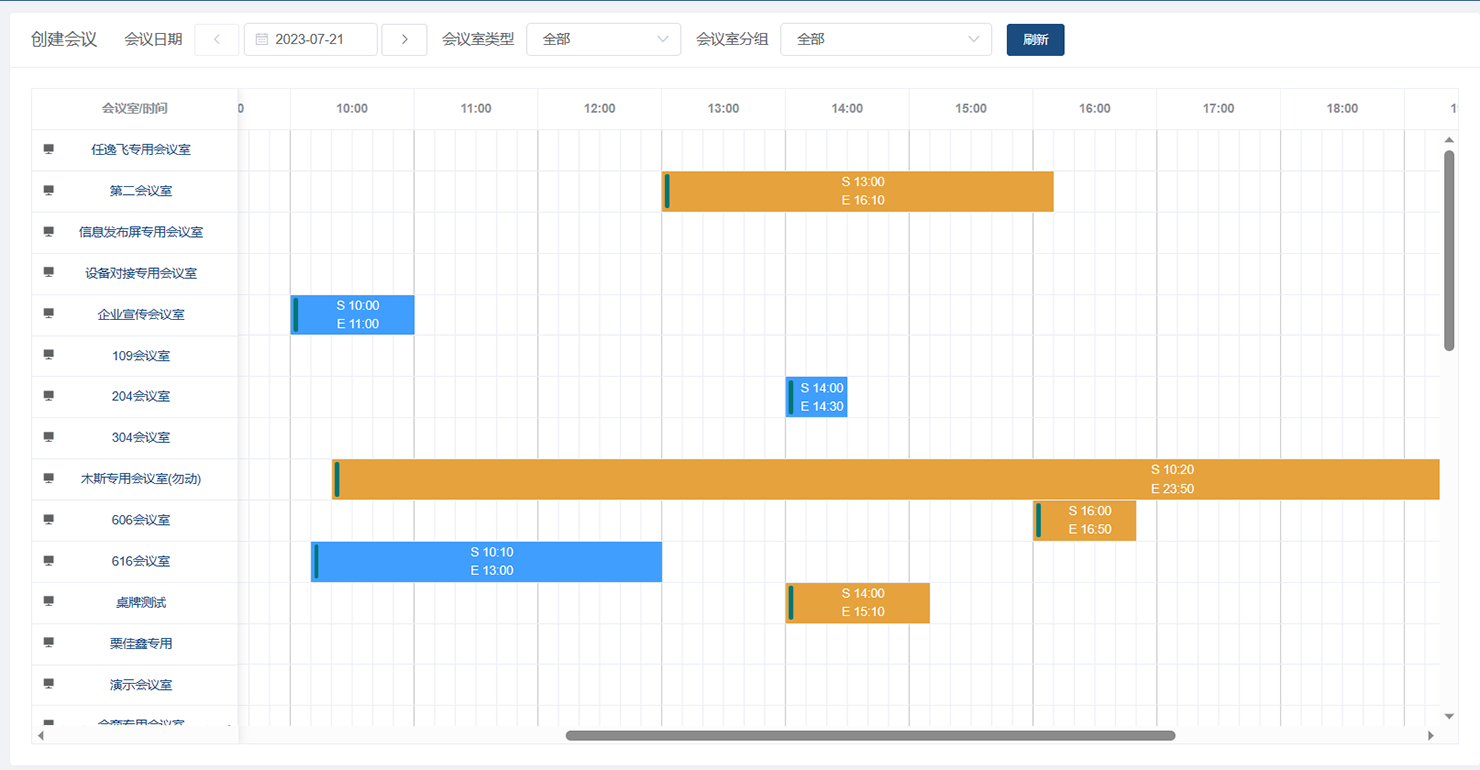Click the horizontal scrollbar thumb

(870, 735)
